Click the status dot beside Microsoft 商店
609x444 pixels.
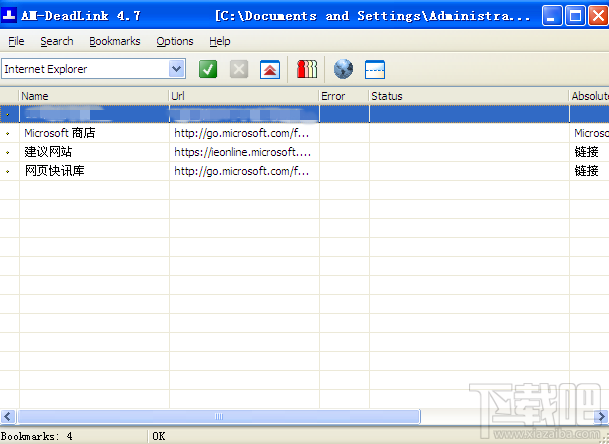pyautogui.click(x=8, y=134)
